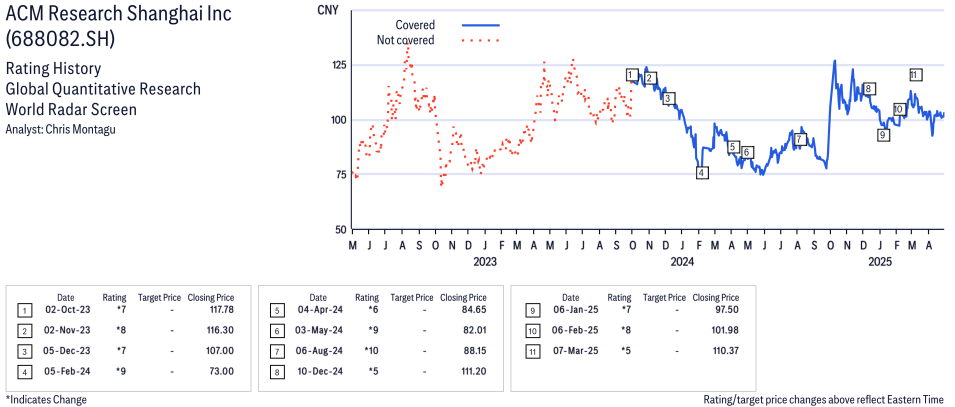Image resolution: width=955 pixels, height=407 pixels.
Task: Click the 100 y-axis value
Action: (339, 119)
